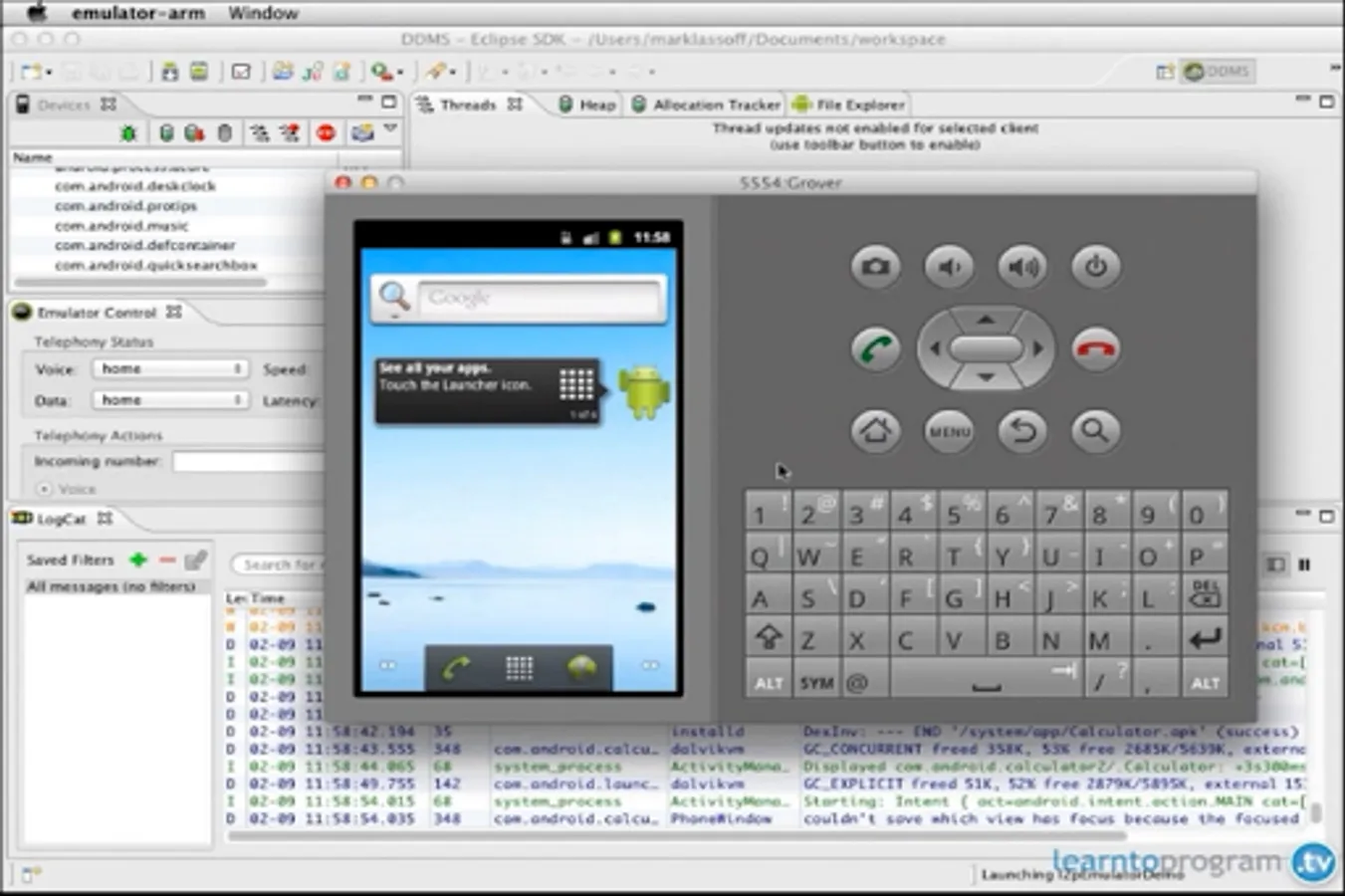Click the emulator search hardware button

click(x=1095, y=431)
